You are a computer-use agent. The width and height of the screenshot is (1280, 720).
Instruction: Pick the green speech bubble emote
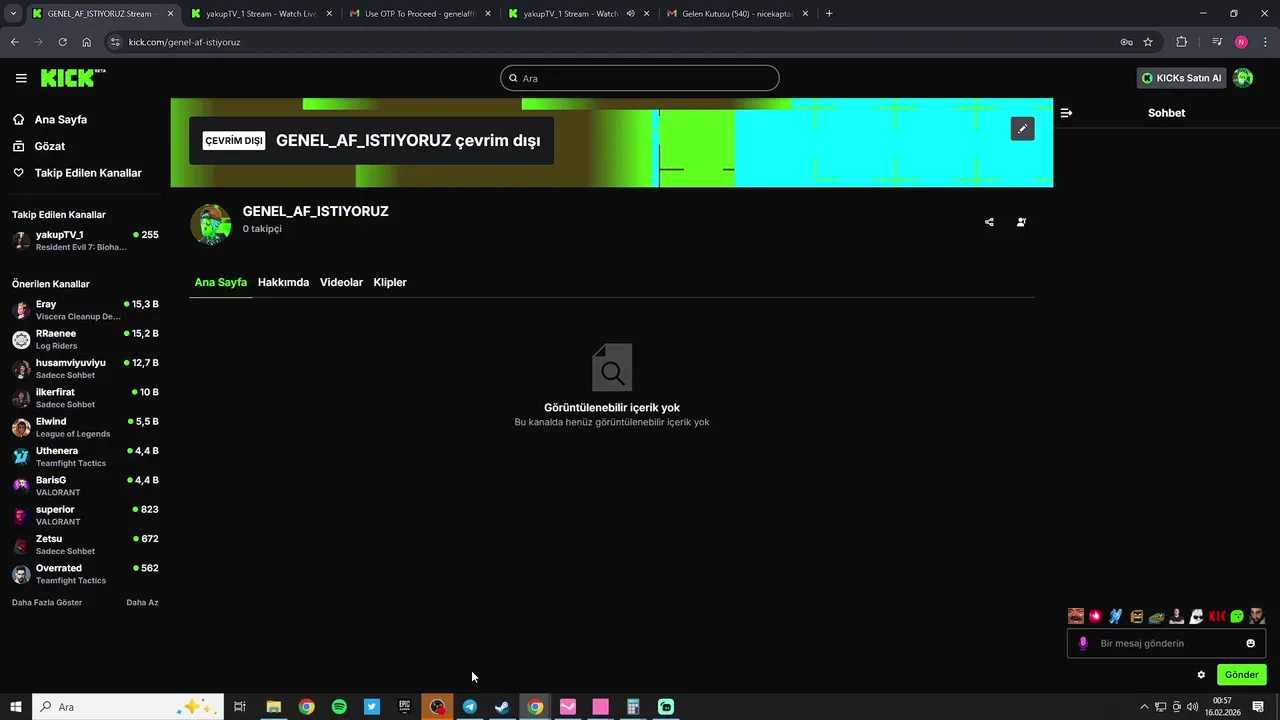click(x=1237, y=616)
